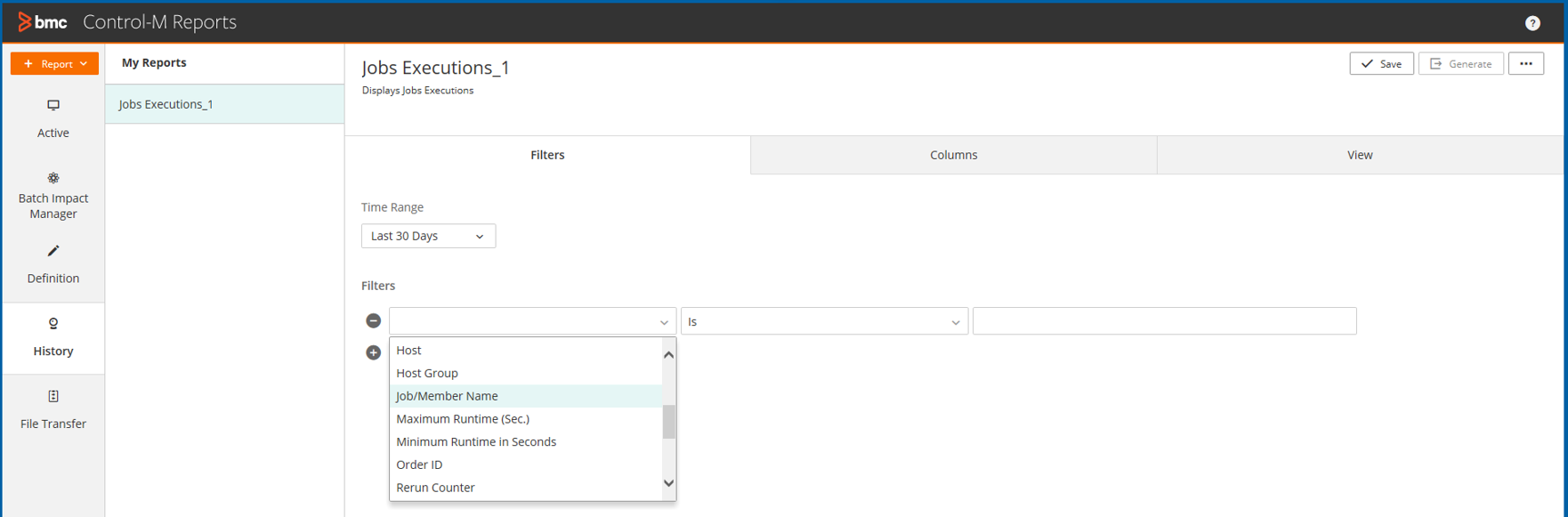Remove filter row with minus icon
This screenshot has height=517, width=1568.
coord(374,321)
